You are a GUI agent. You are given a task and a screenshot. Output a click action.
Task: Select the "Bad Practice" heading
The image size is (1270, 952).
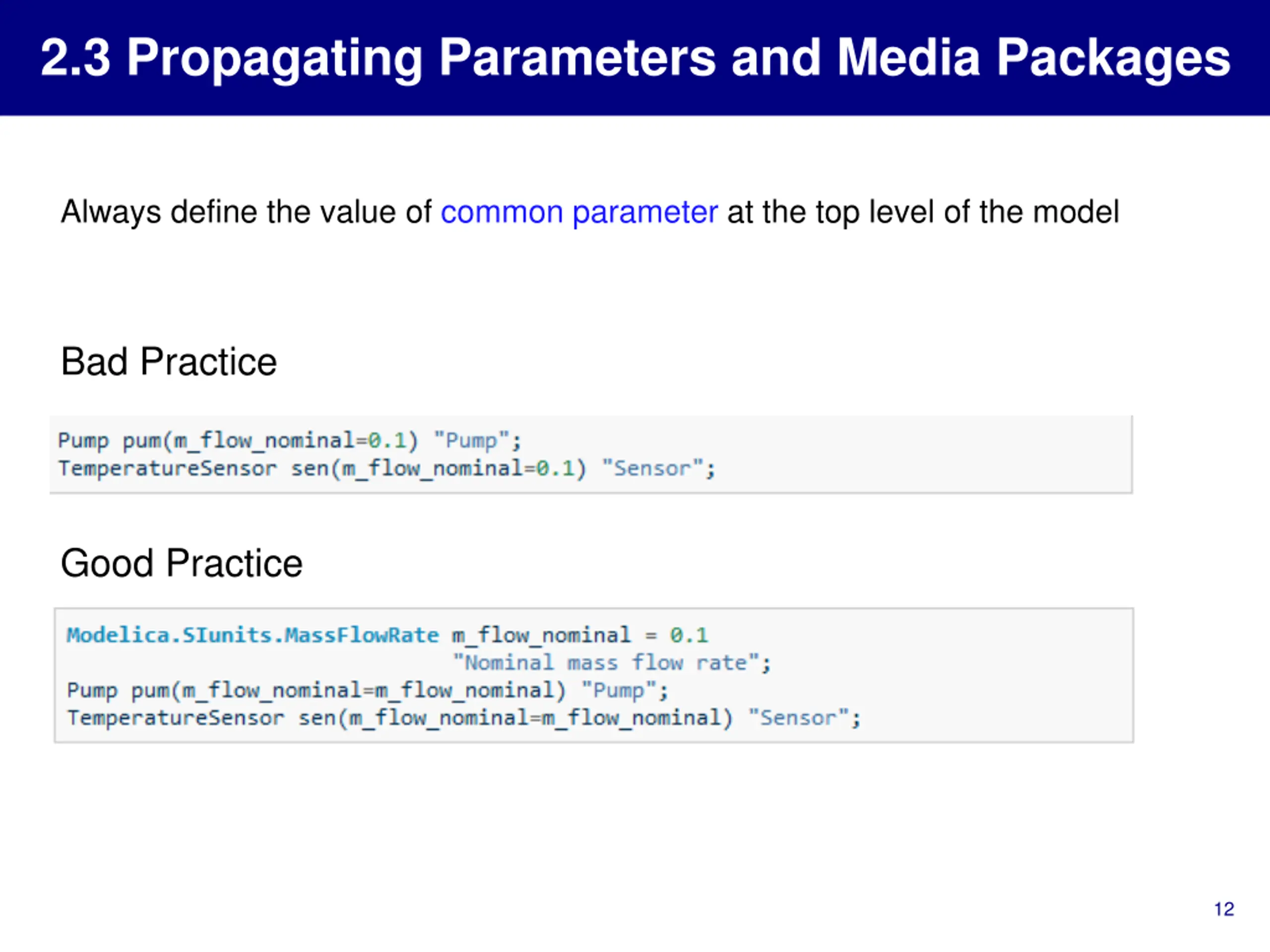169,362
